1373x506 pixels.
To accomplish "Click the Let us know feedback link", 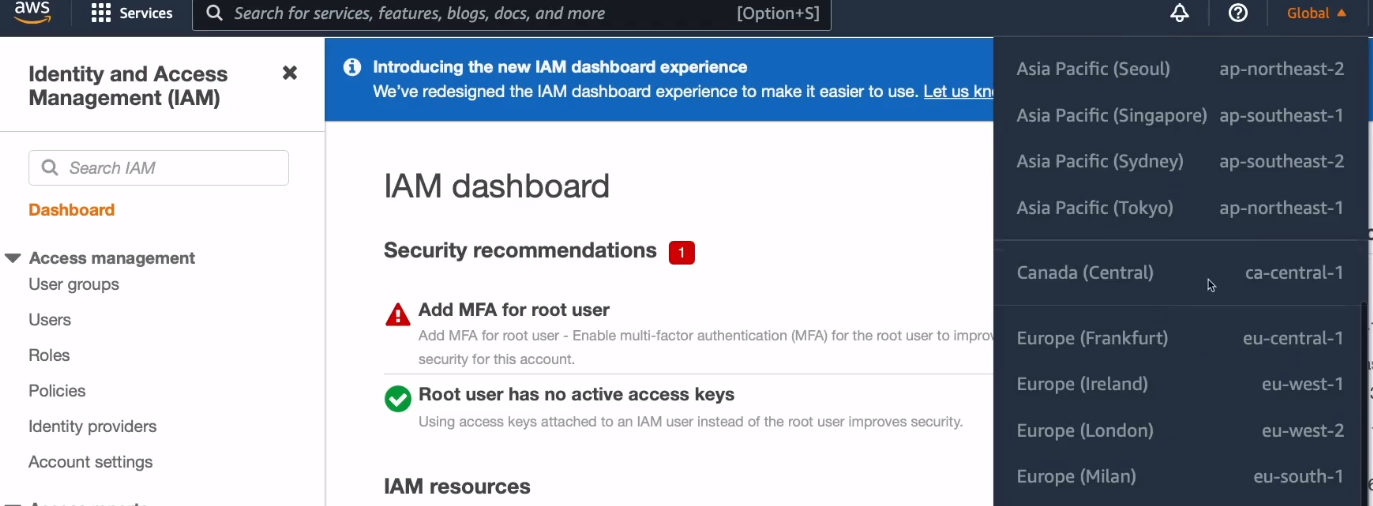I will click(x=958, y=91).
